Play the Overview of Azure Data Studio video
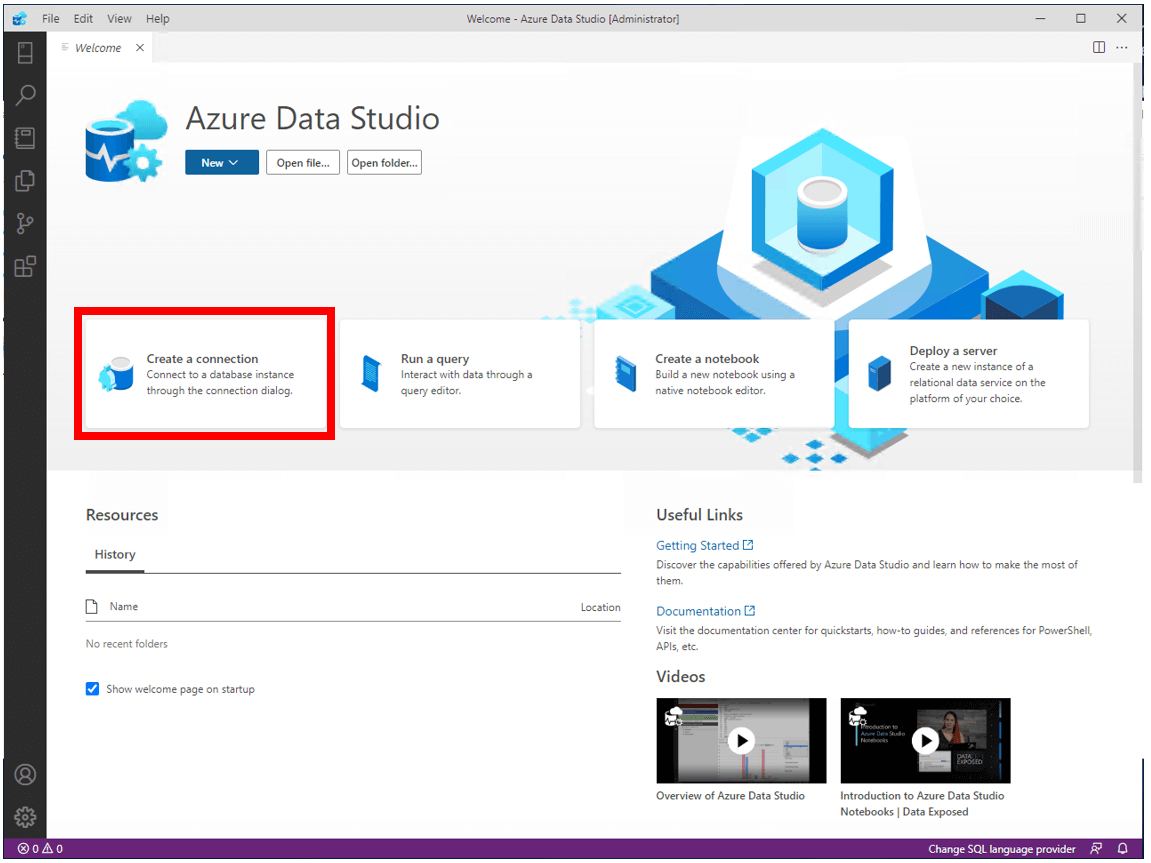Screen dimensions: 1151x863 [741, 741]
